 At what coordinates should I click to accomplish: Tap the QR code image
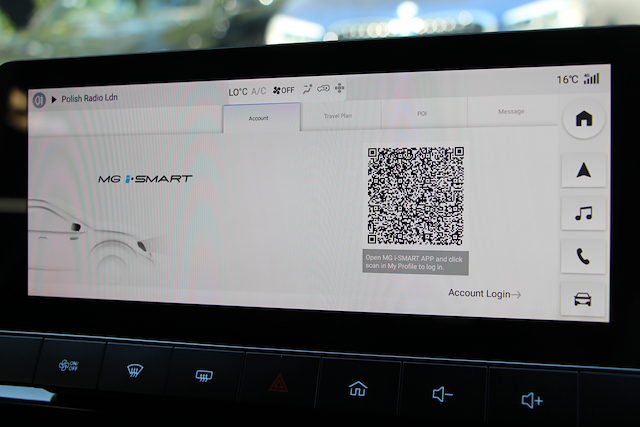coord(415,196)
